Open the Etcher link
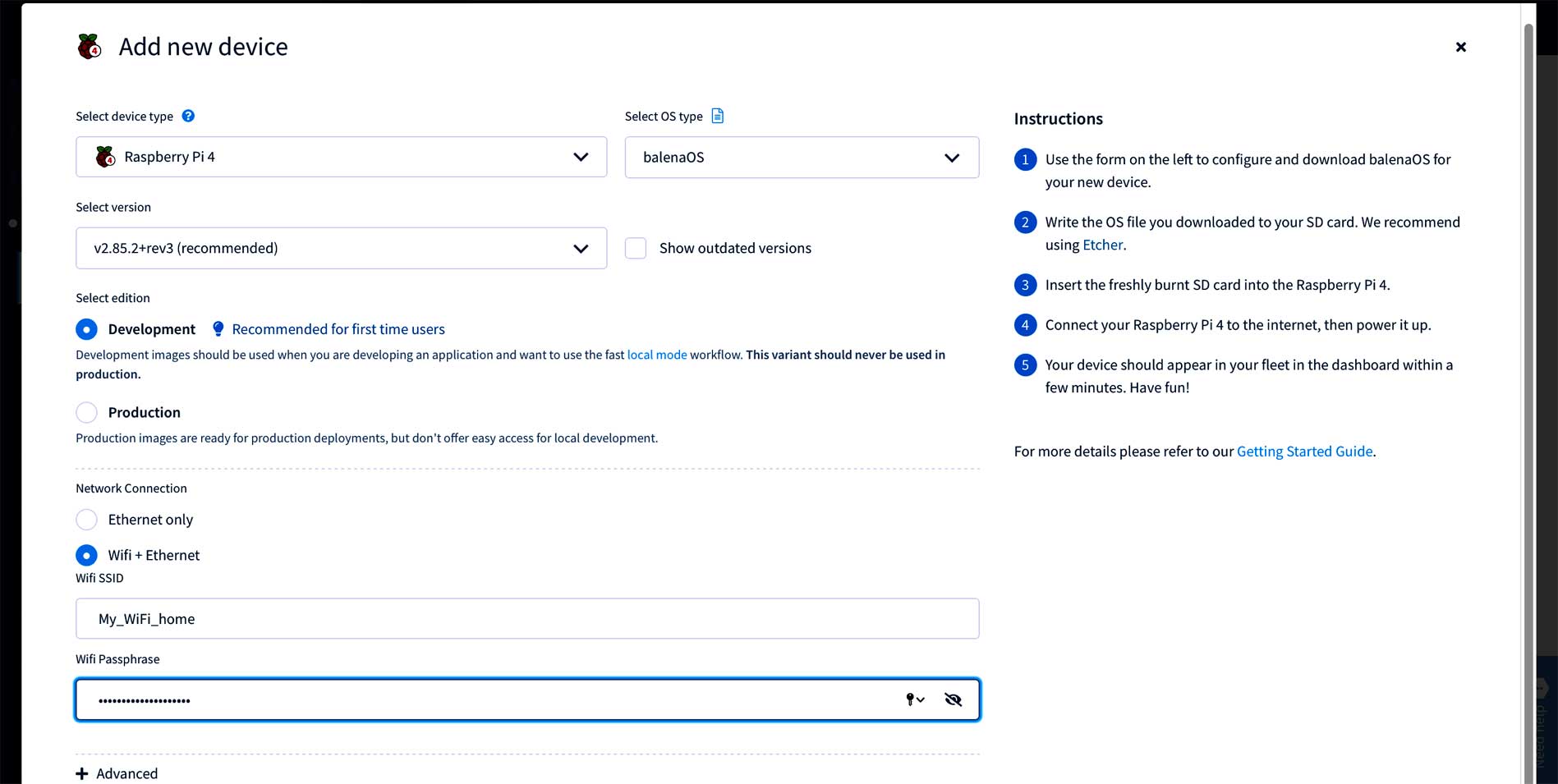The width and height of the screenshot is (1558, 784). (x=1102, y=245)
